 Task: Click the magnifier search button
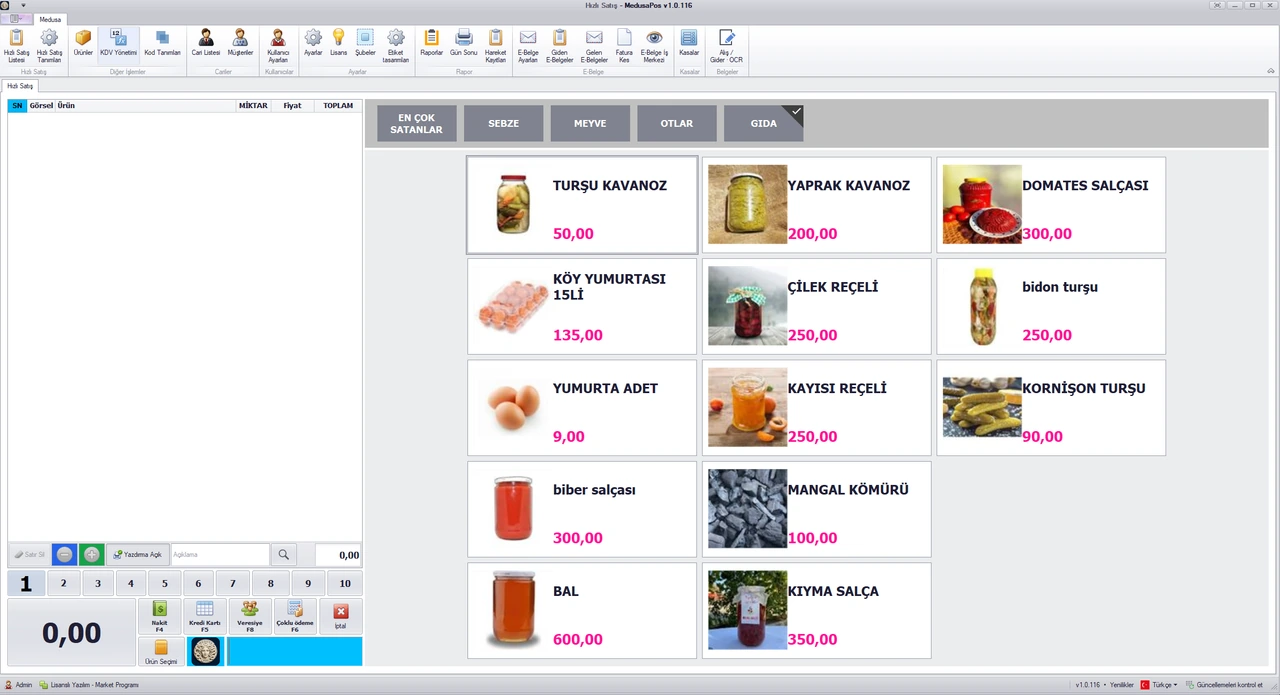click(284, 554)
